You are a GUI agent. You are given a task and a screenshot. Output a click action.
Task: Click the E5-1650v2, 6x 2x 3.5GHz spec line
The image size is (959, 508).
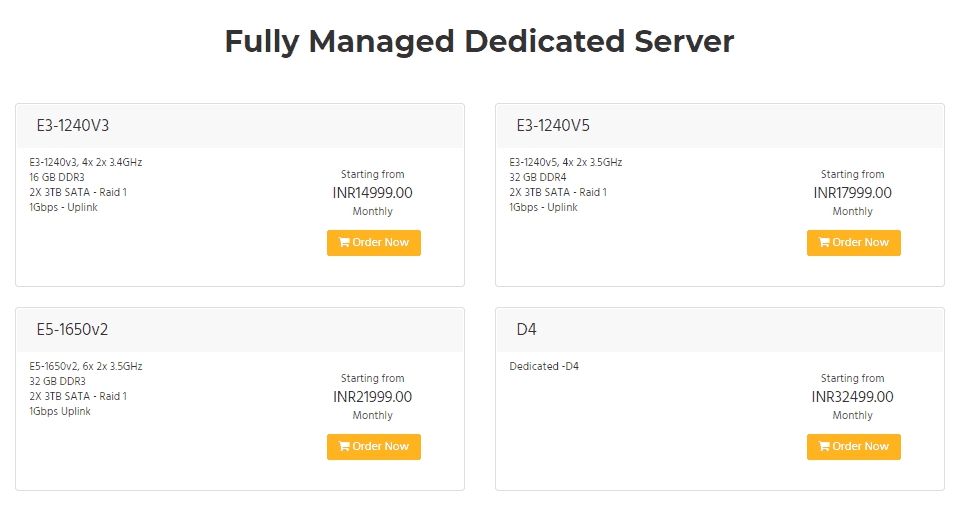[86, 366]
